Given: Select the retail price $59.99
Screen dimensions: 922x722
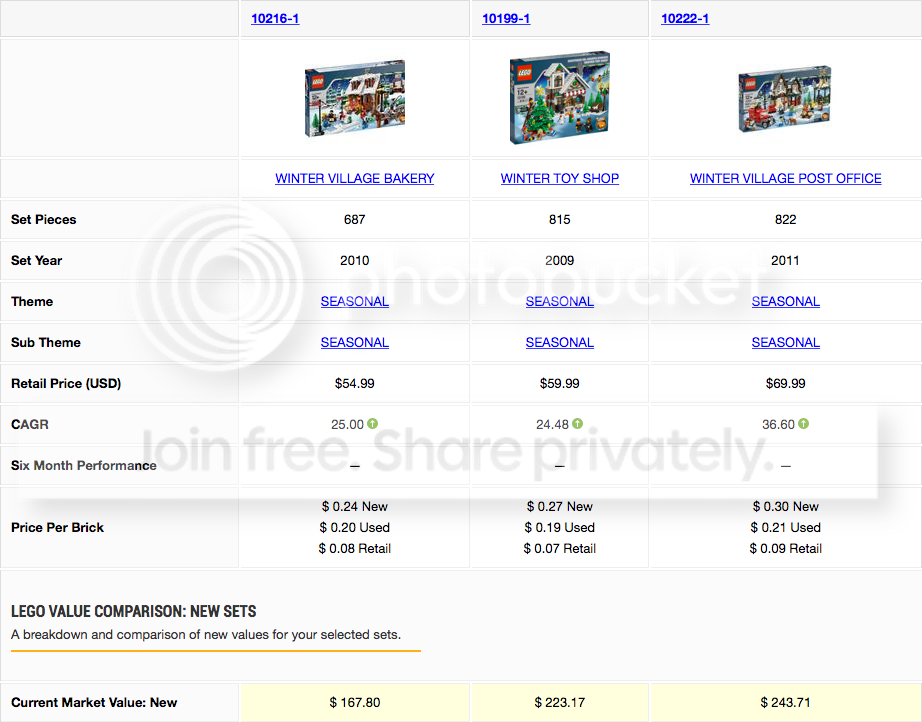Looking at the screenshot, I should coord(560,383).
